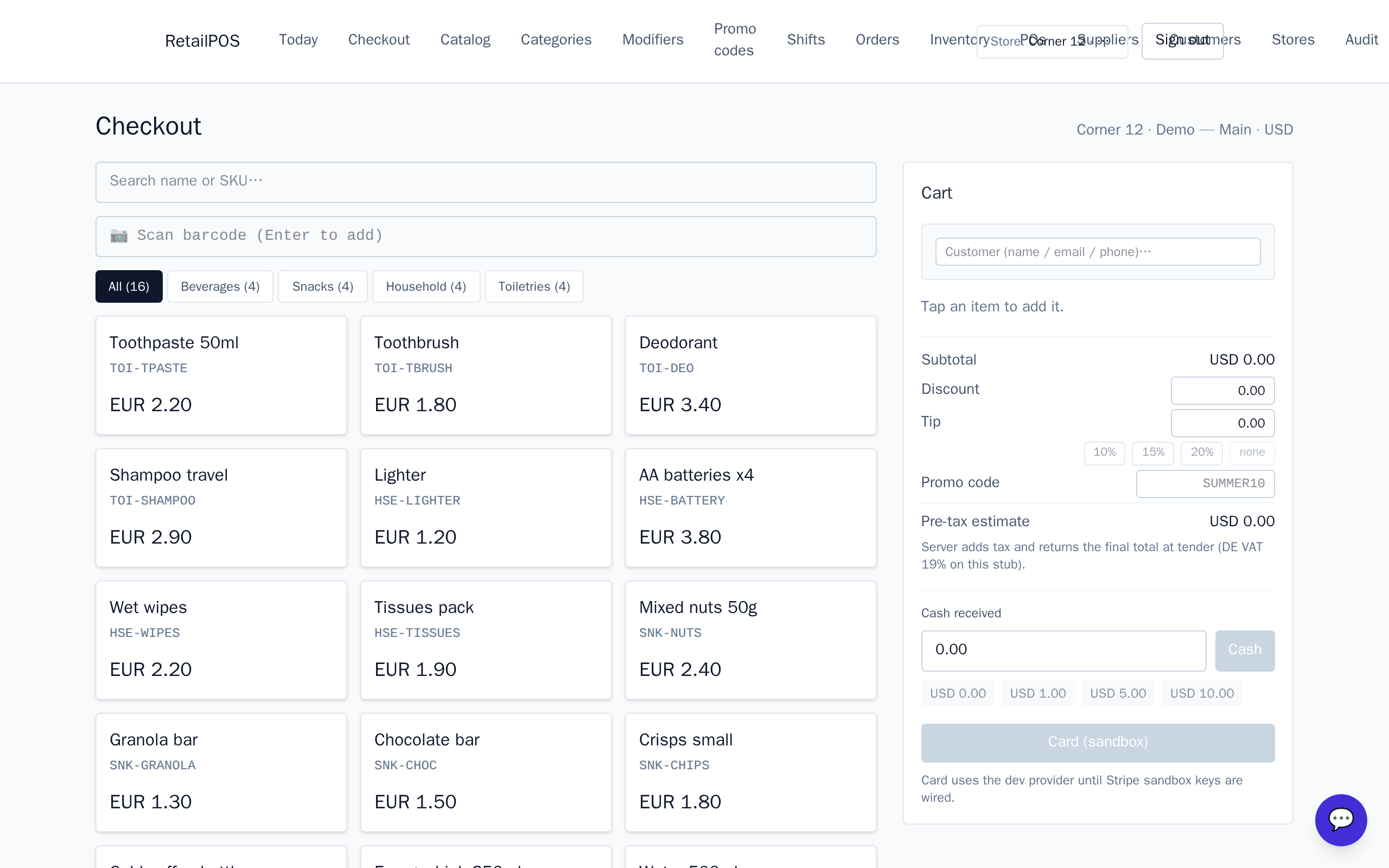1389x868 pixels.
Task: Open the Promo codes page
Action: coord(735,40)
